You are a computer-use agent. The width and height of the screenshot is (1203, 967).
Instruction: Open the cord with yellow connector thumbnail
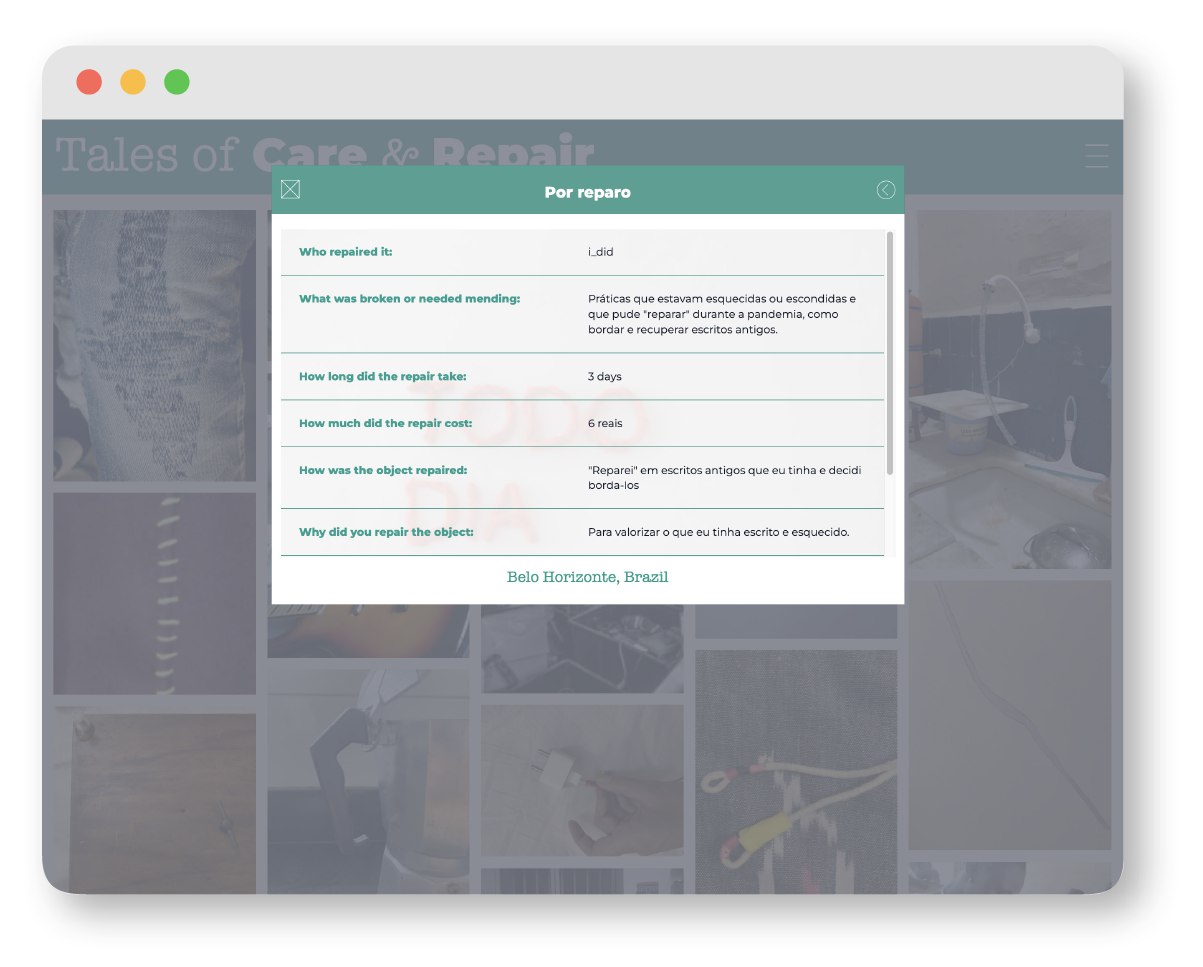point(796,771)
